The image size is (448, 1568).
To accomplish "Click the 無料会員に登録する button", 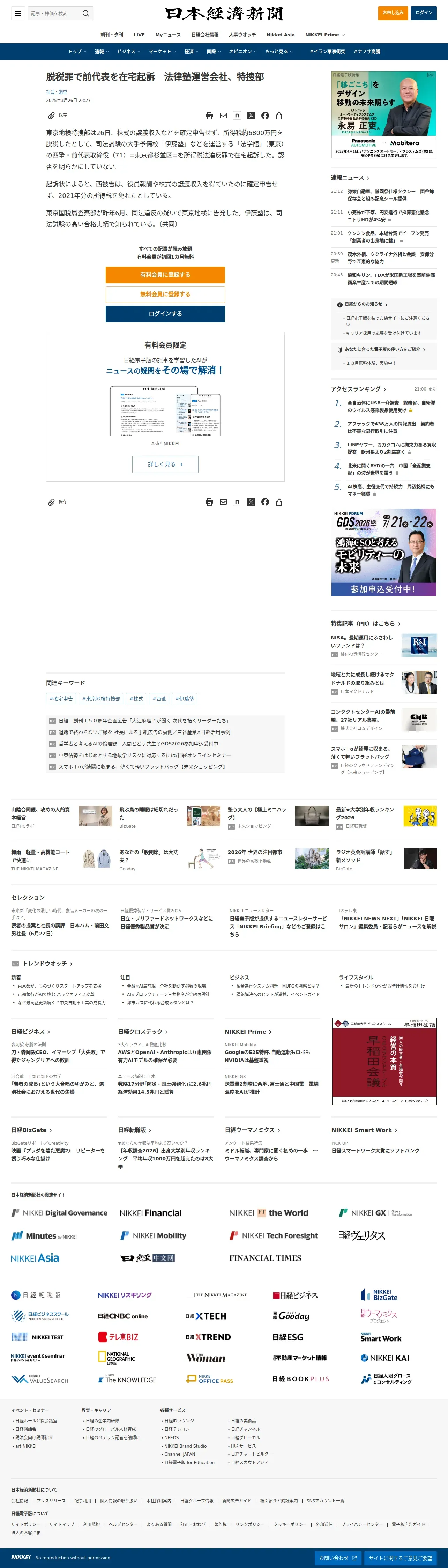I will coord(165,294).
